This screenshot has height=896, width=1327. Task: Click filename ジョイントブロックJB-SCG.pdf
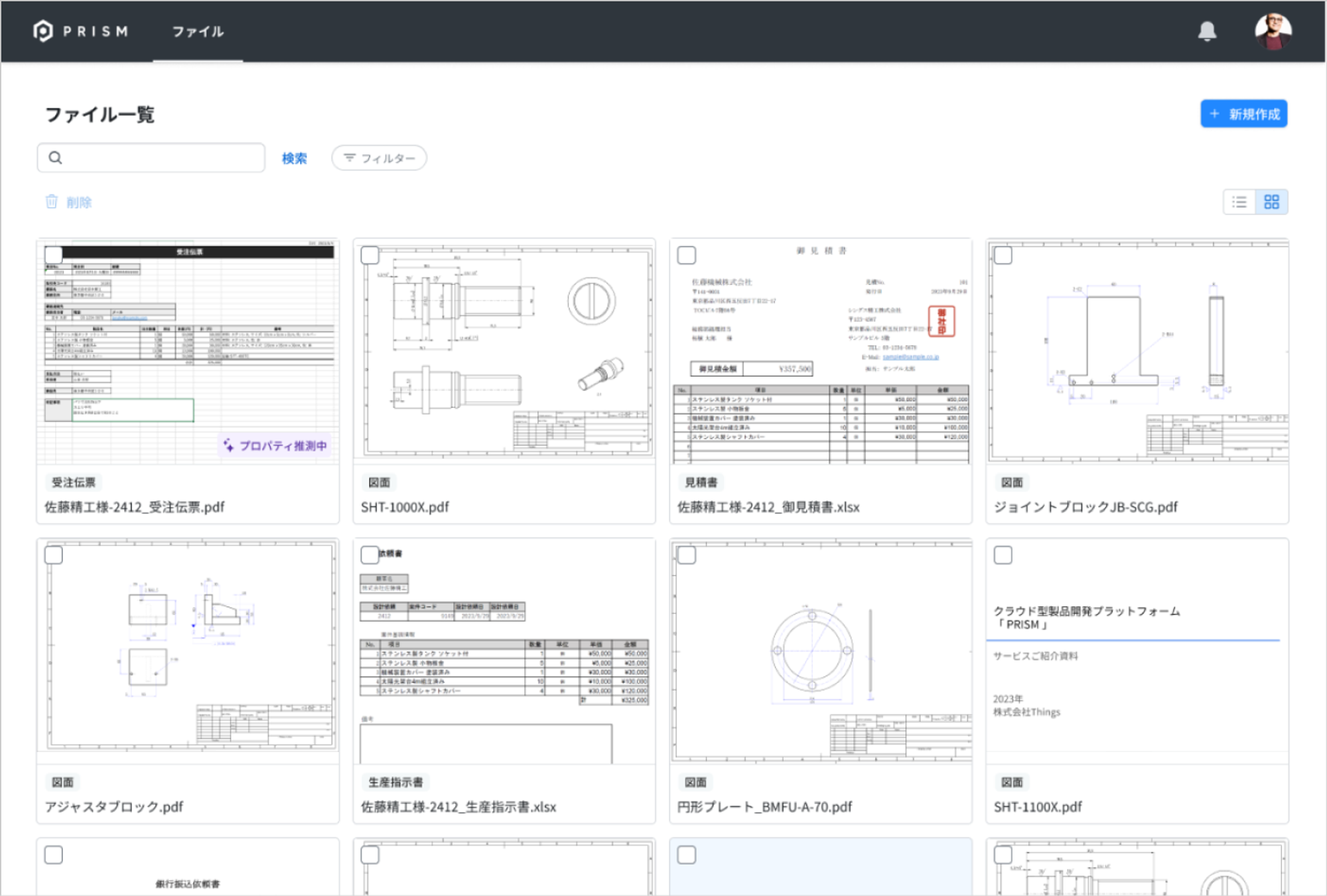[x=1085, y=507]
